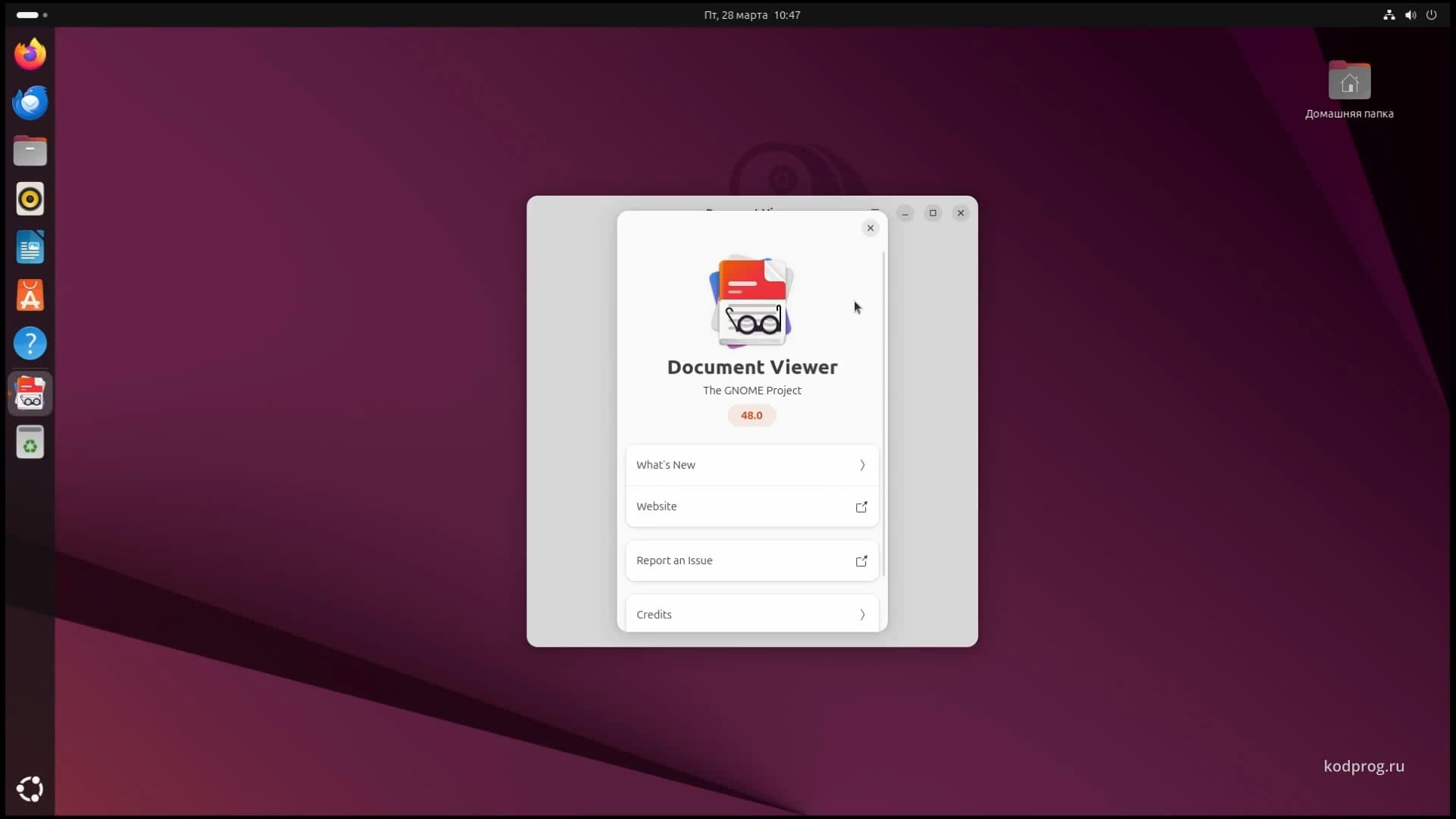This screenshot has width=1456, height=819.
Task: Launch Rhythmbox music player from the dock
Action: [30, 199]
